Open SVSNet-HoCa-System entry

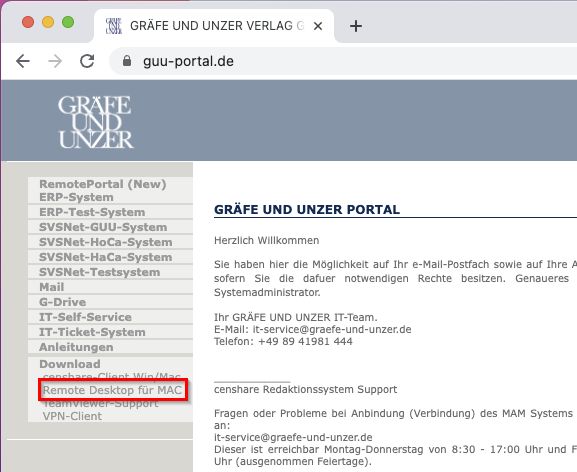click(106, 242)
